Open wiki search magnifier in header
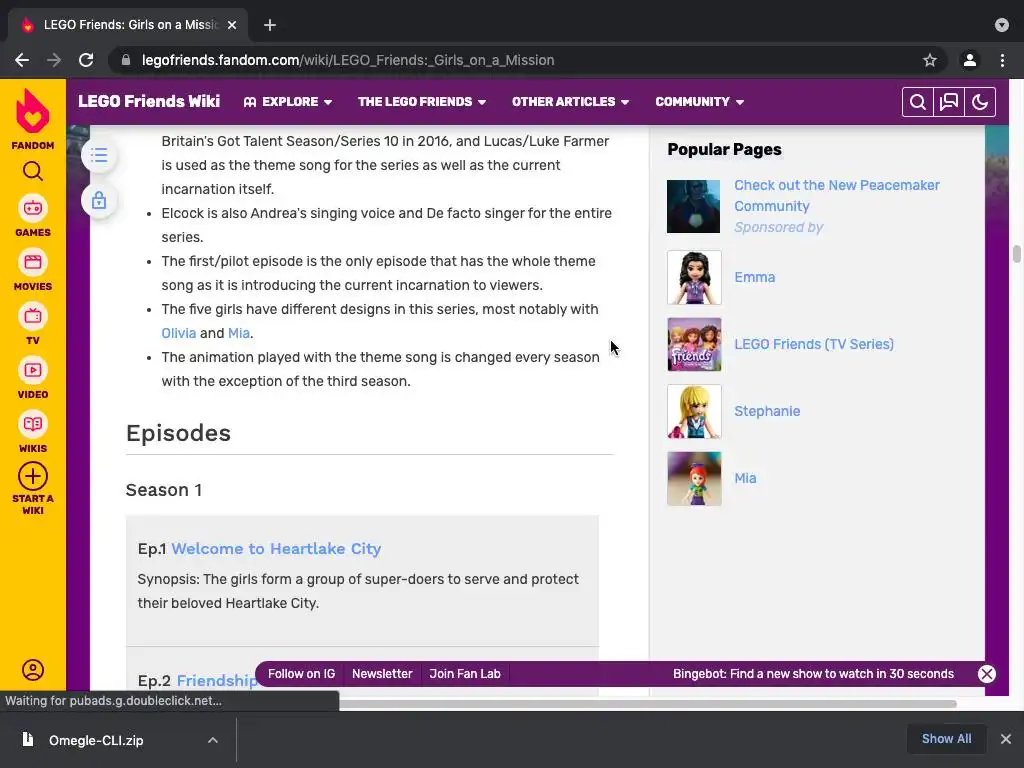The image size is (1024, 768). pyautogui.click(x=918, y=102)
